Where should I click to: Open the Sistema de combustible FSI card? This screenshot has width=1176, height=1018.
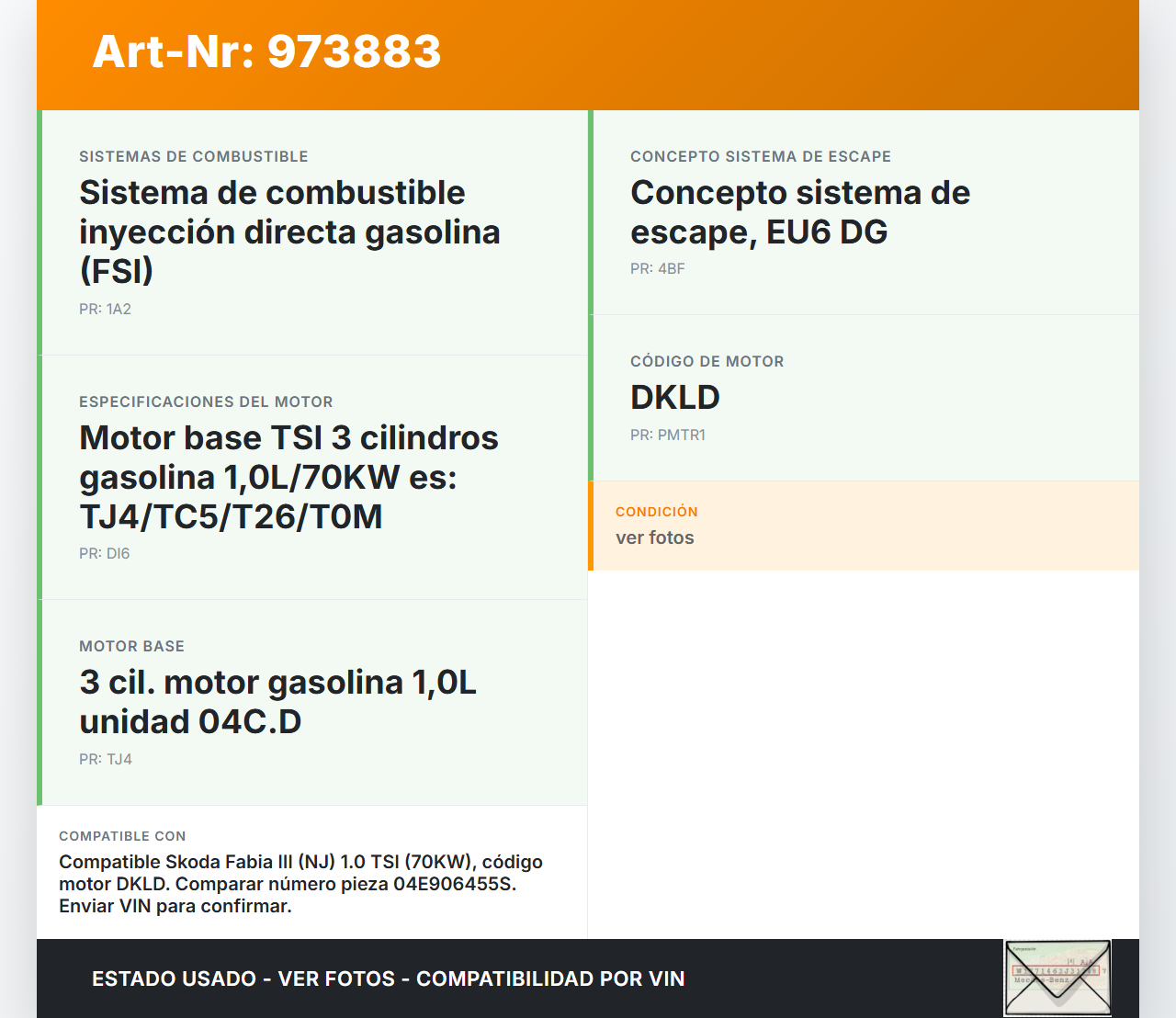312,230
